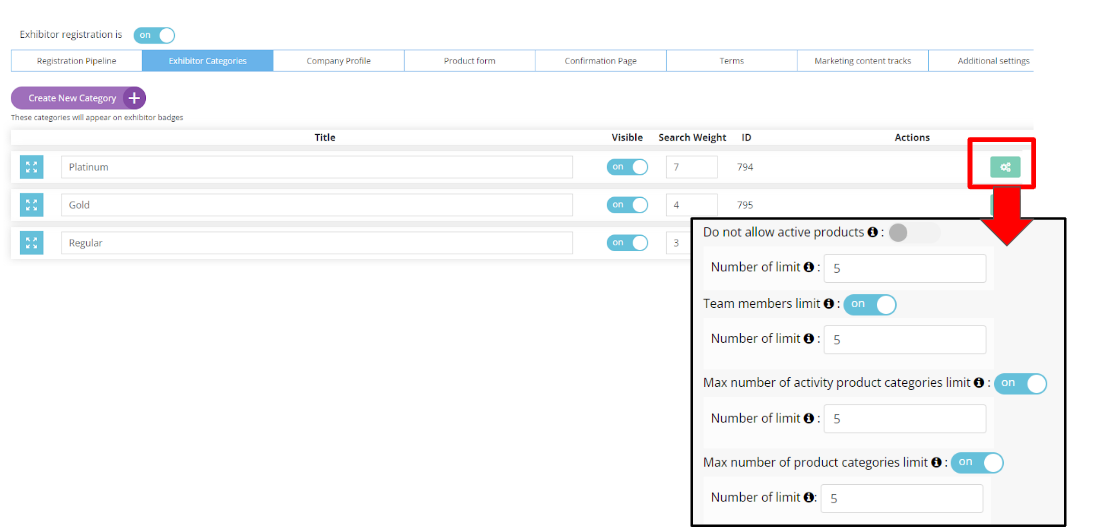Click Number of limit field under product categories limit

click(902, 499)
